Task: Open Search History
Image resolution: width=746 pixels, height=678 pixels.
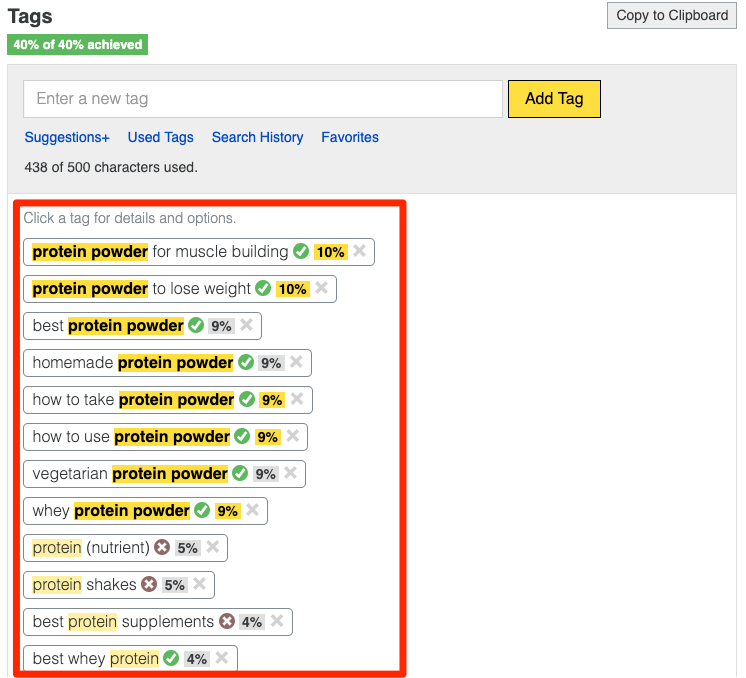Action: tap(257, 137)
